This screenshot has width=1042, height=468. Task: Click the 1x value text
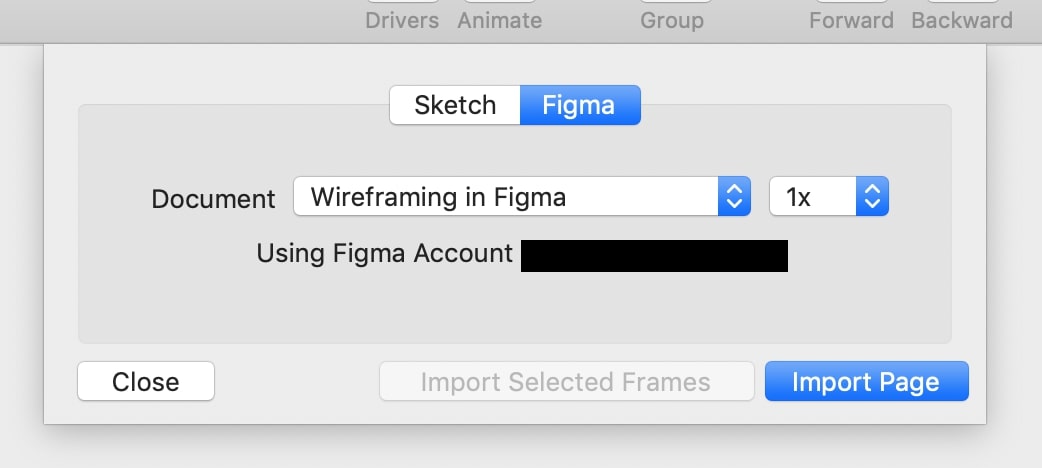click(799, 197)
